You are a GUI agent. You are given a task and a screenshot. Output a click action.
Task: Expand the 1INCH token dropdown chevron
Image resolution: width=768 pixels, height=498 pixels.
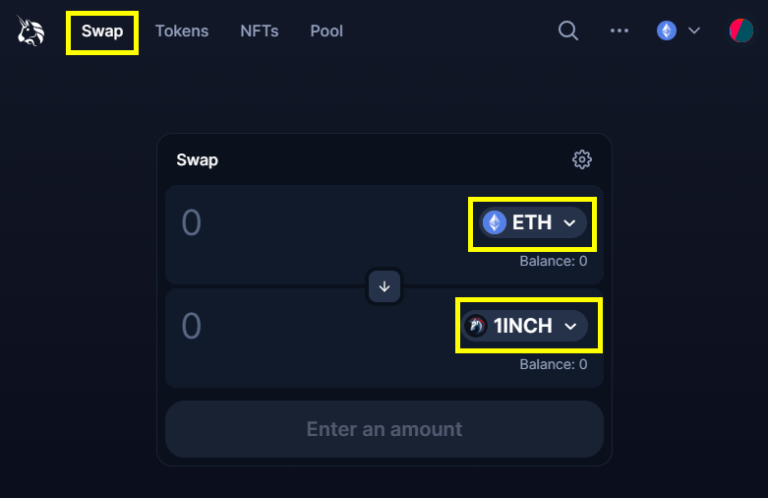571,326
